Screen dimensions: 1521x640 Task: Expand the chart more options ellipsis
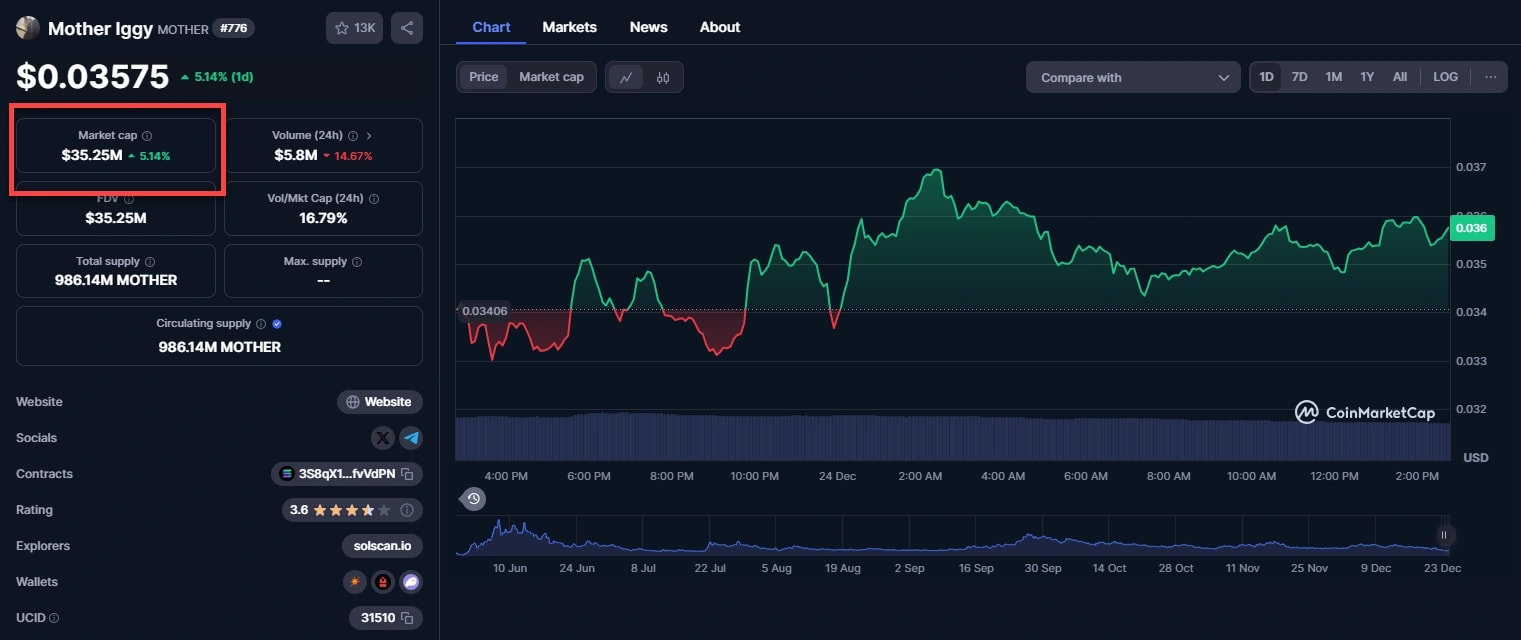1490,77
